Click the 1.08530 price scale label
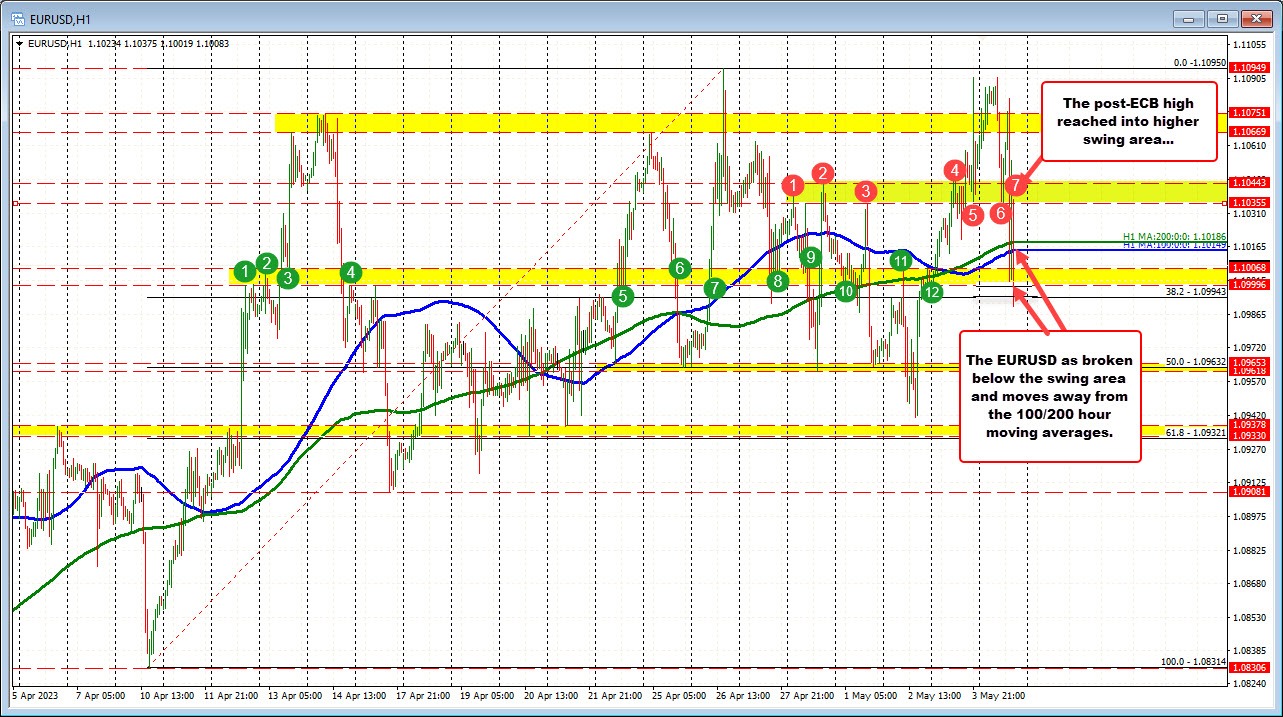Image resolution: width=1283 pixels, height=717 pixels. pyautogui.click(x=1251, y=617)
